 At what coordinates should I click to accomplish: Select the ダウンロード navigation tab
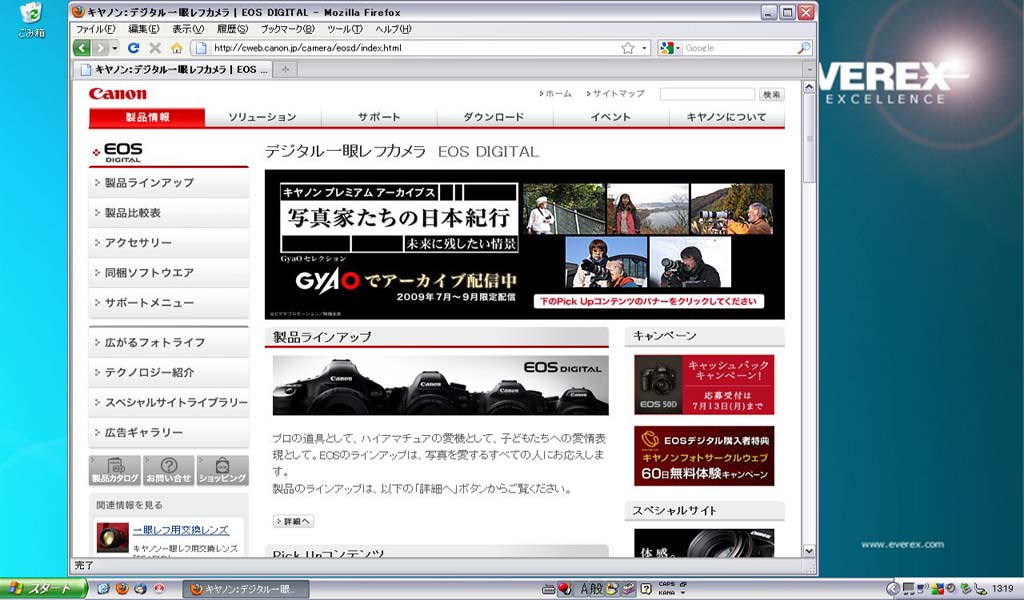pyautogui.click(x=494, y=117)
